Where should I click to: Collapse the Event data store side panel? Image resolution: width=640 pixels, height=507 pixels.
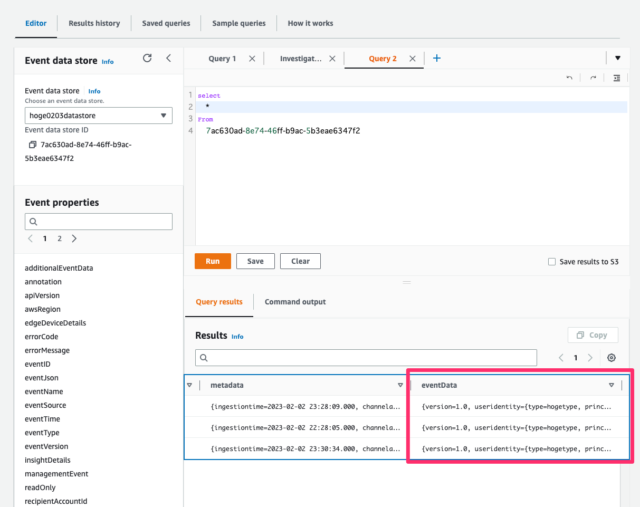pyautogui.click(x=169, y=58)
